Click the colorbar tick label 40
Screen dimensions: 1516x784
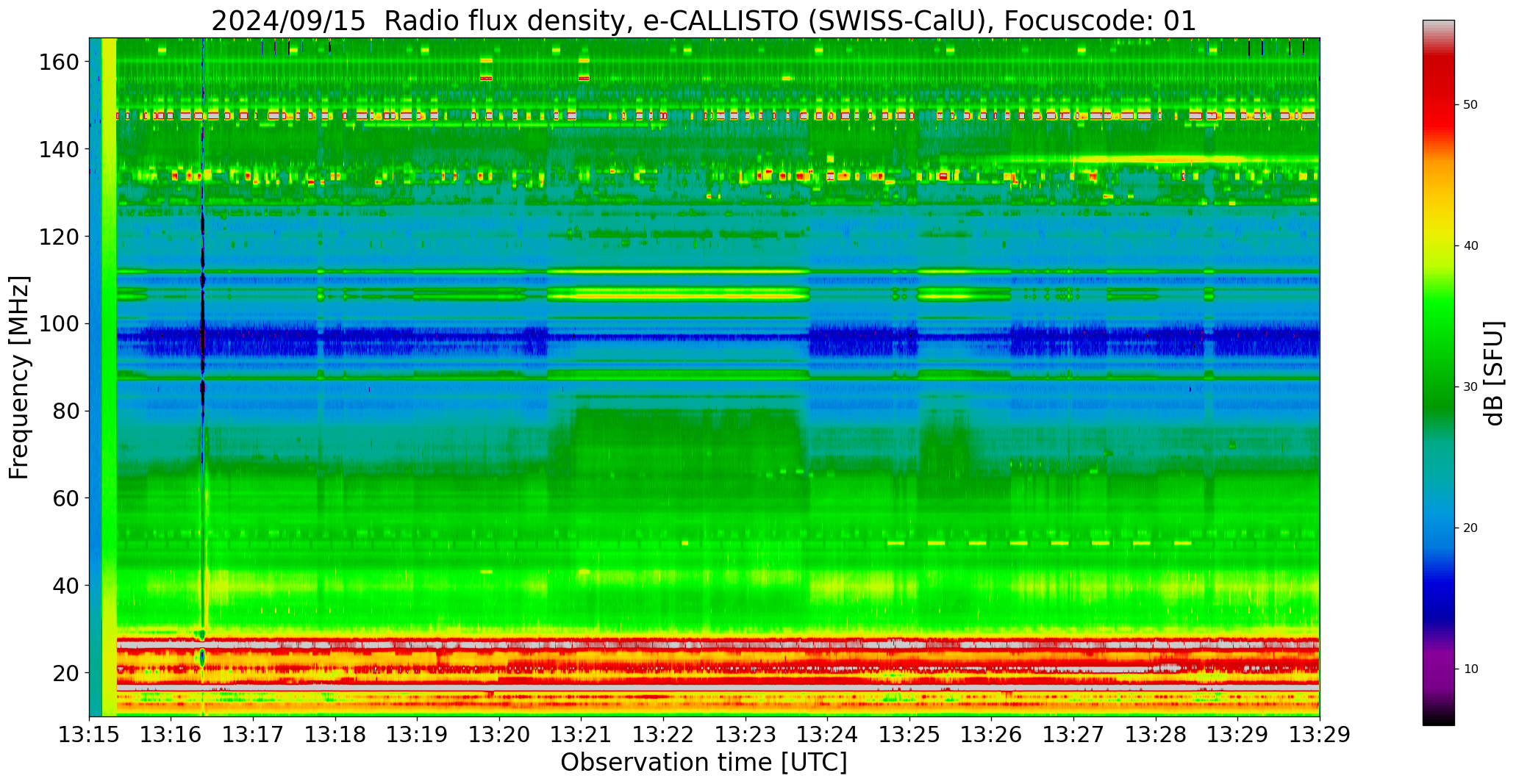pyautogui.click(x=1470, y=246)
